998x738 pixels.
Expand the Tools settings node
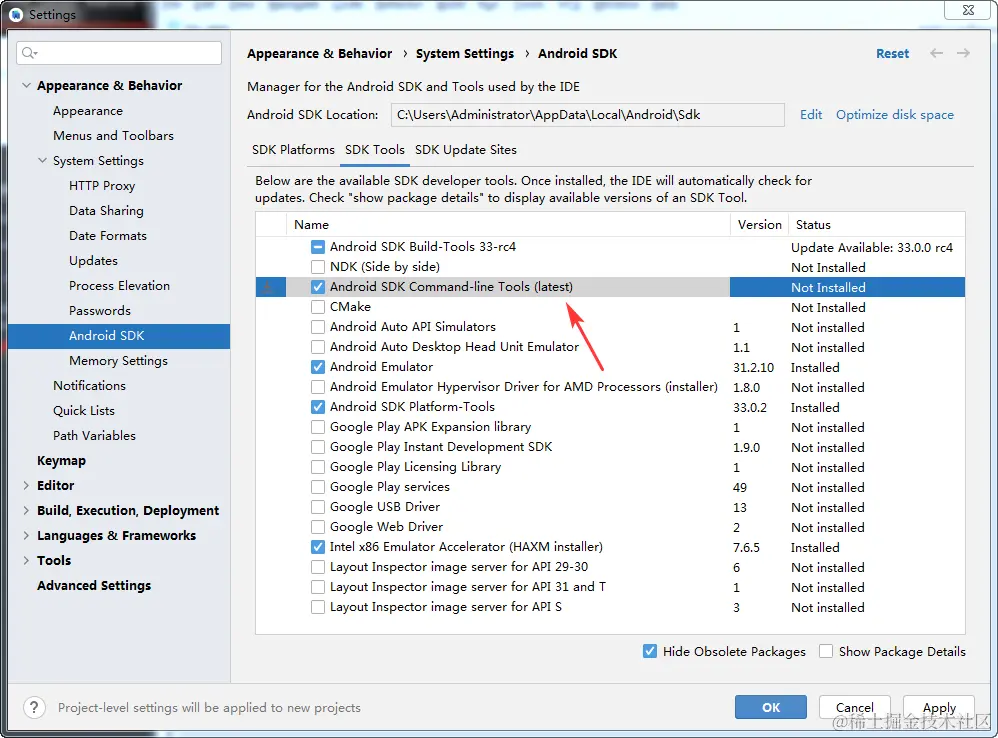pyautogui.click(x=26, y=560)
